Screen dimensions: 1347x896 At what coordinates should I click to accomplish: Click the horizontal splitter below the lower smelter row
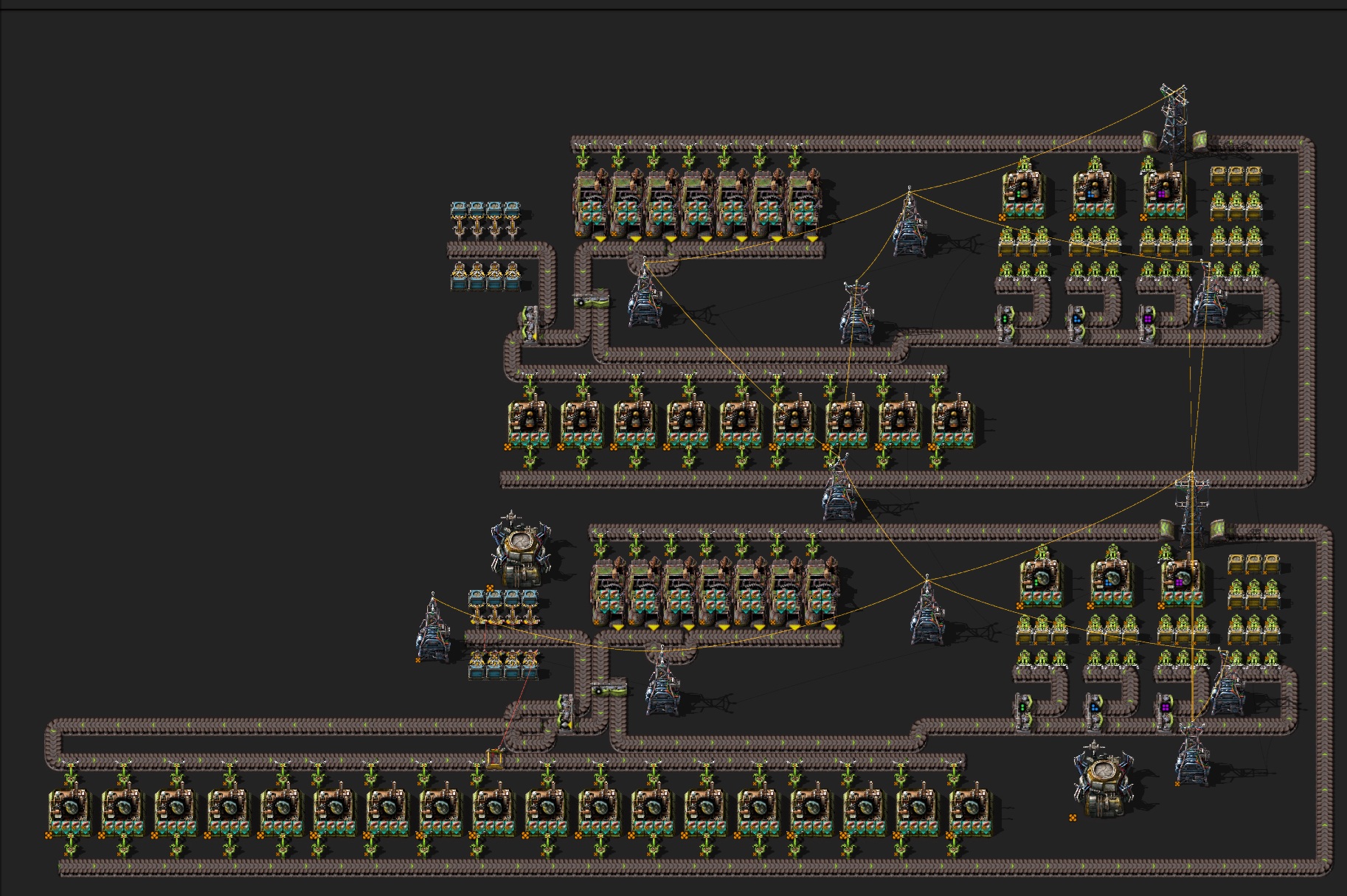[609, 689]
